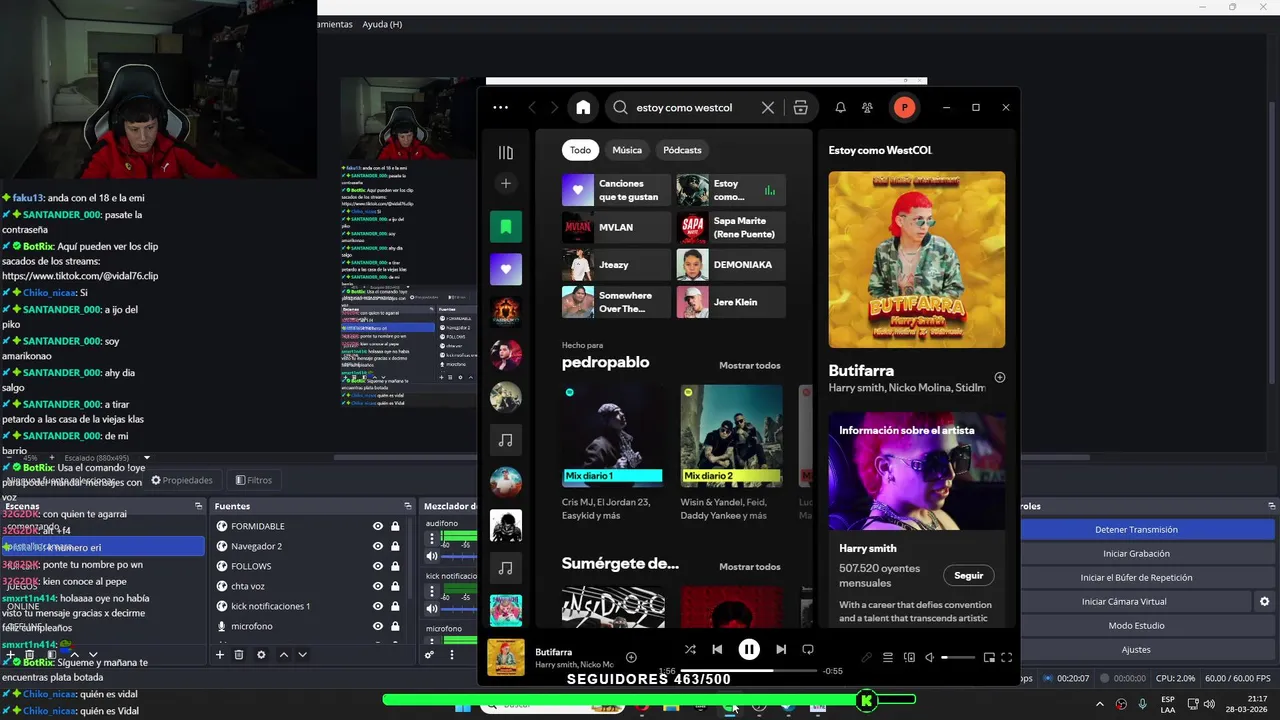
Task: Open Filtros for the source
Action: point(254,480)
